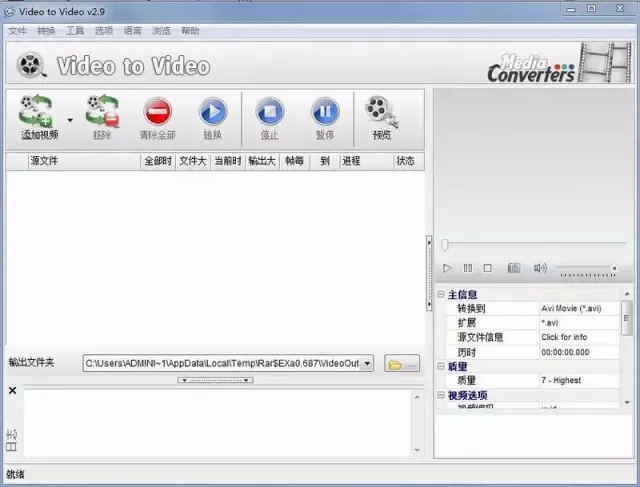Collapse the 主信息 section in properties
Image resolution: width=640 pixels, height=487 pixels.
[x=441, y=295]
